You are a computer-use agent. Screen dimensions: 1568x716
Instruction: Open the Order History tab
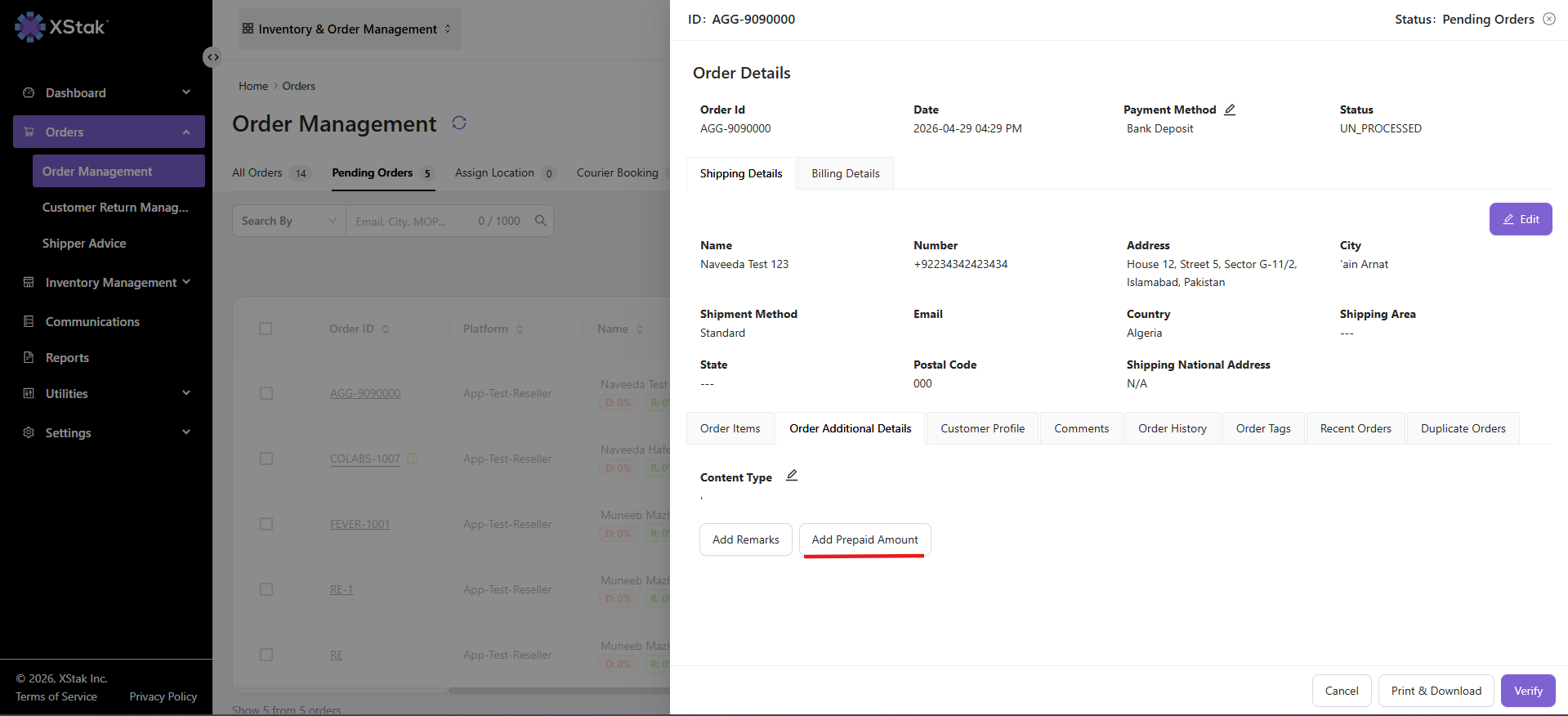(1173, 428)
